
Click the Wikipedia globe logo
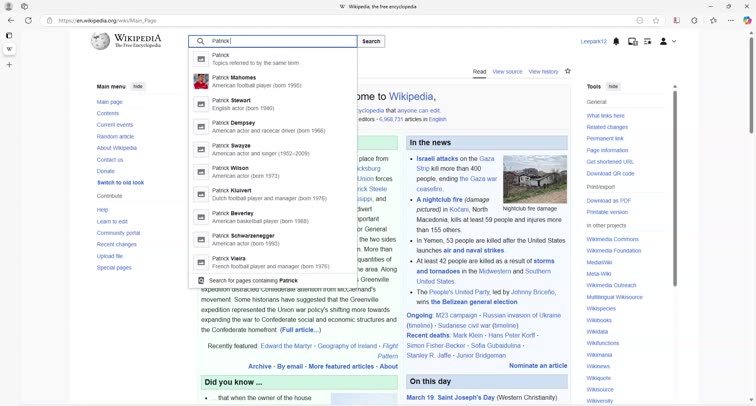[101, 41]
